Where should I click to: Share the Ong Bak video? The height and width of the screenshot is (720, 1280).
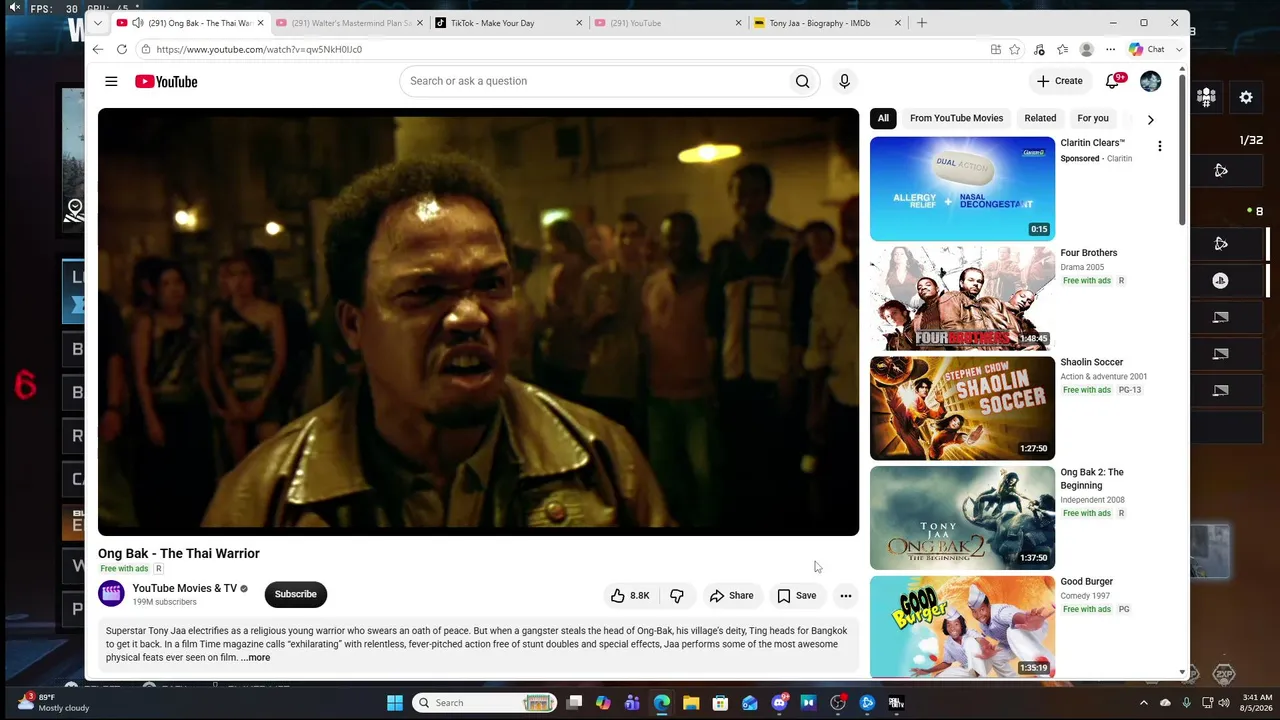[731, 595]
